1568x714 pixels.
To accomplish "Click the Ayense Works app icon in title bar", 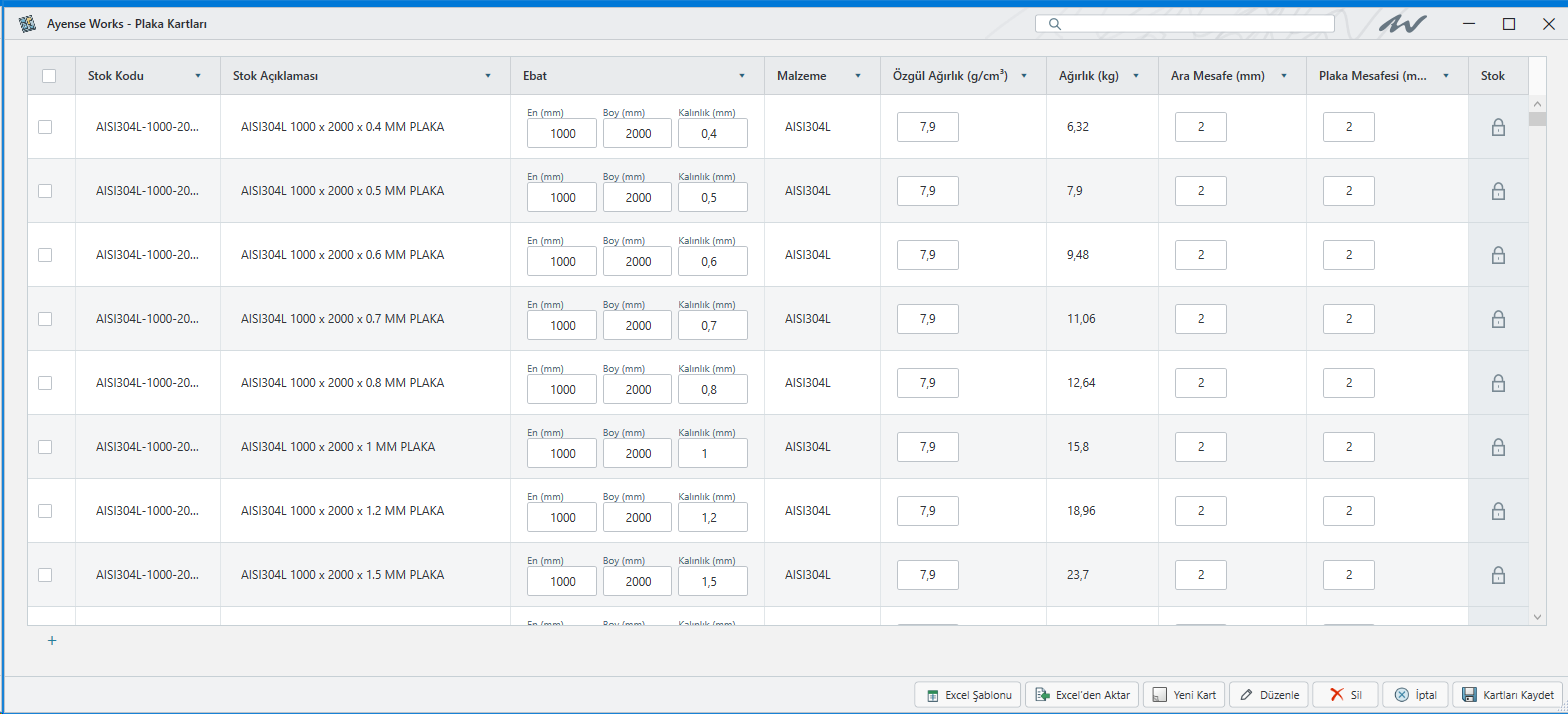I will tap(27, 23).
